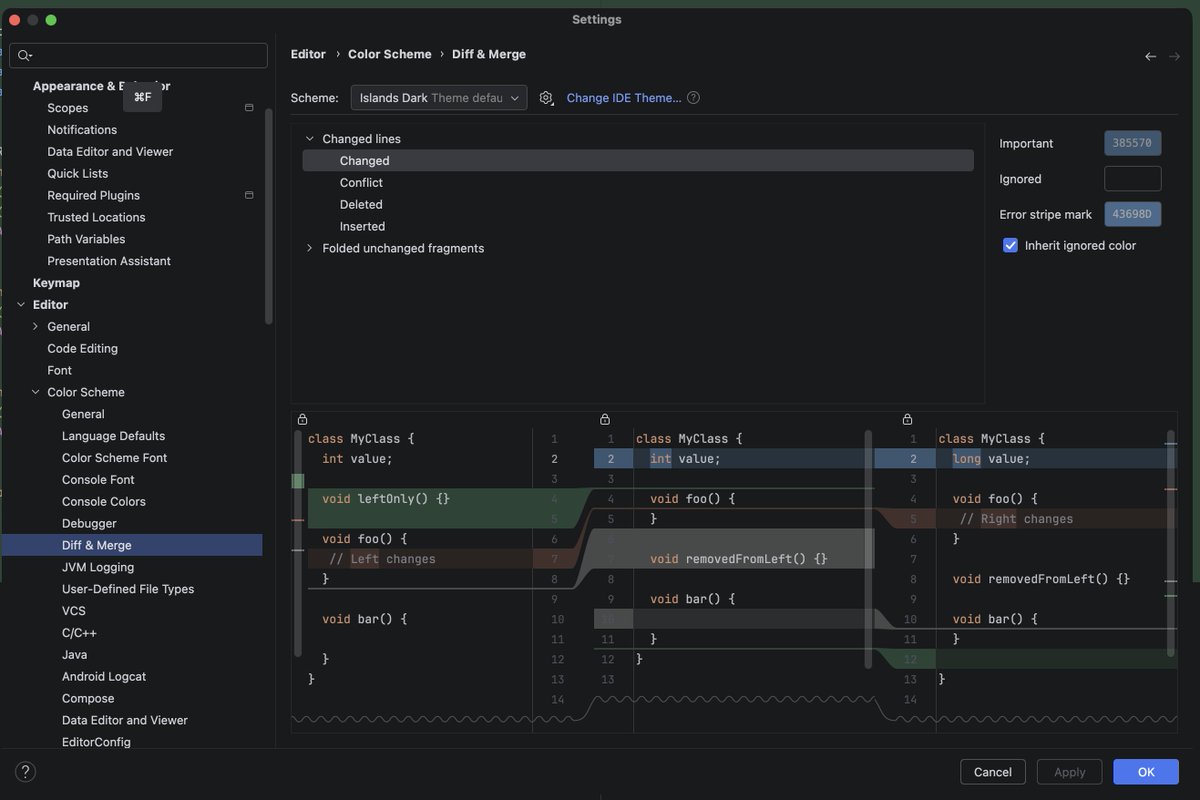Open C/C++ color settings
This screenshot has width=1200, height=800.
[79, 633]
